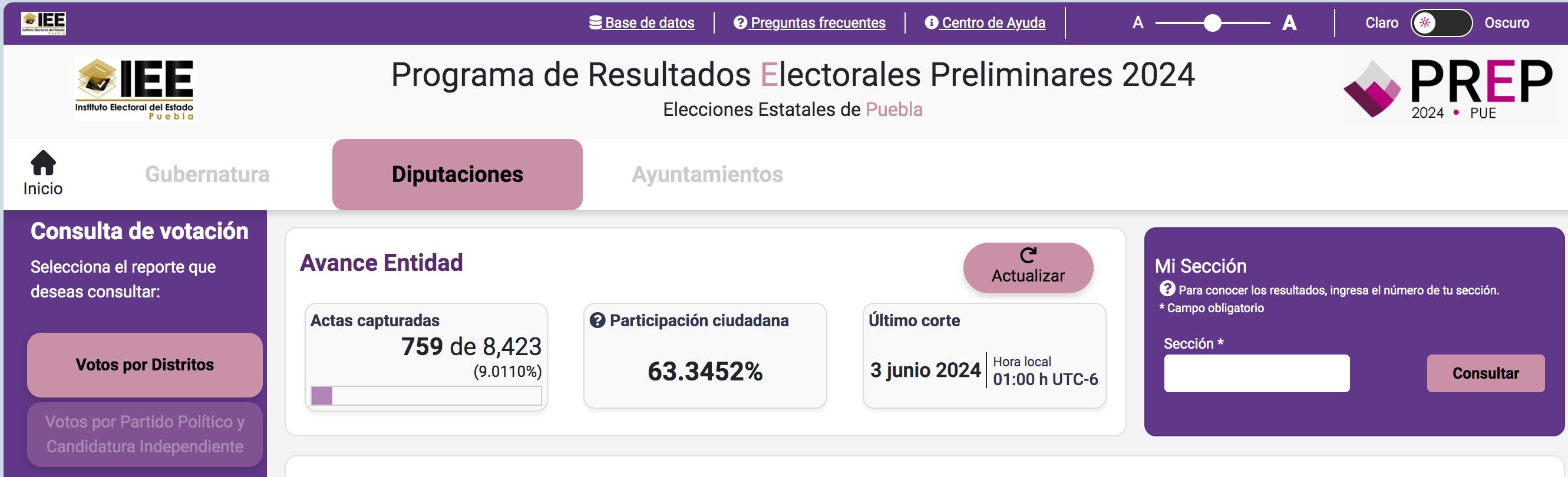Viewport: 1568px width, 477px height.
Task: Select Votos por Distritos report
Action: pos(145,365)
